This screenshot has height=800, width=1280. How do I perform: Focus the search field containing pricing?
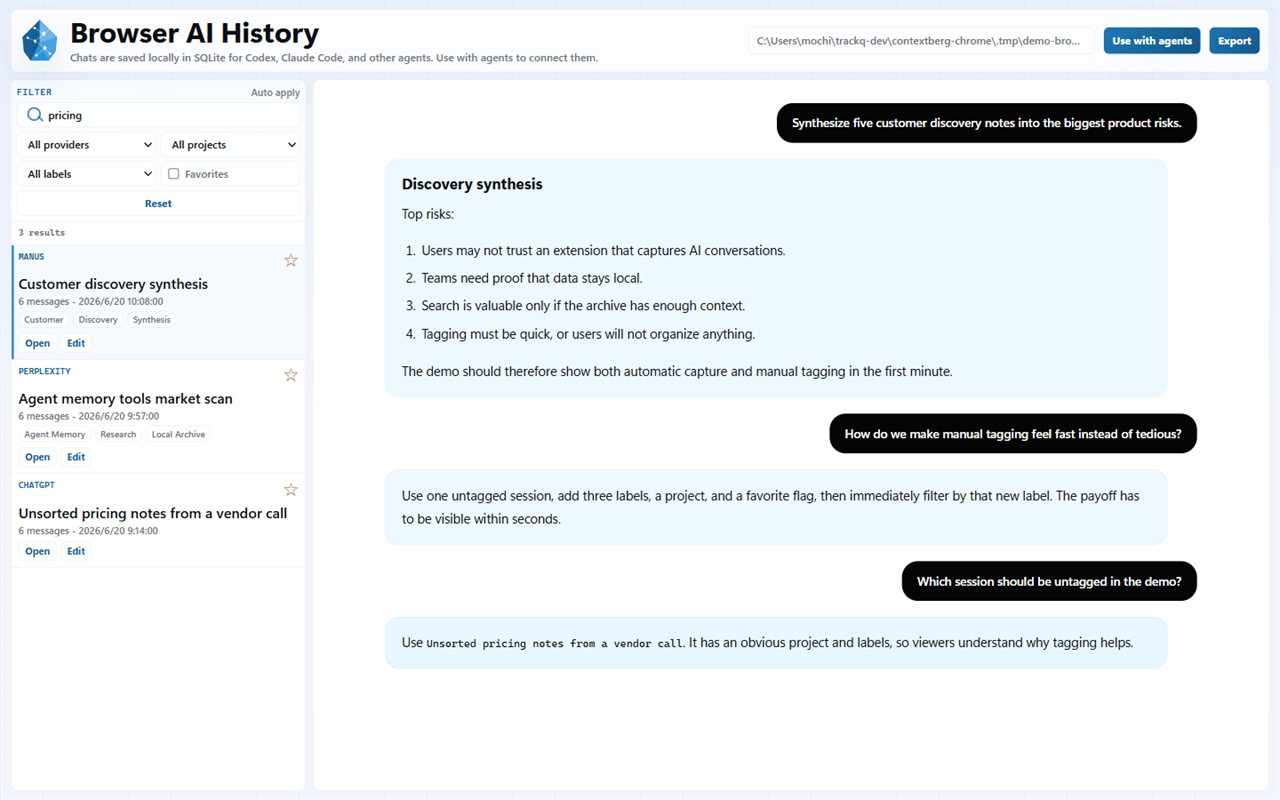[x=158, y=115]
